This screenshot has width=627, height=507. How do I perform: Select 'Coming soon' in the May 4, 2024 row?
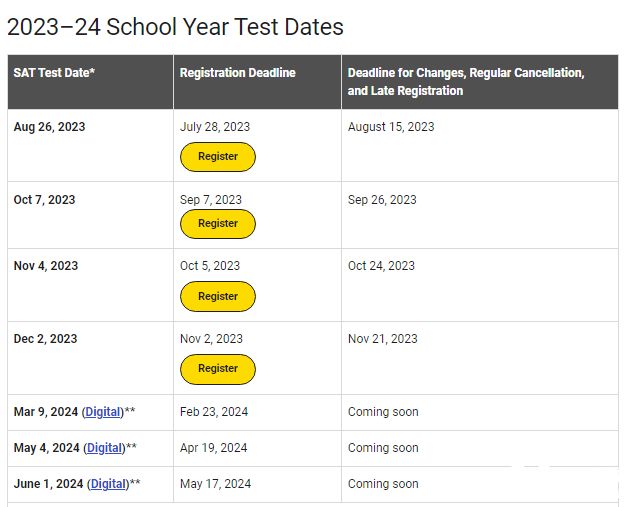point(383,448)
